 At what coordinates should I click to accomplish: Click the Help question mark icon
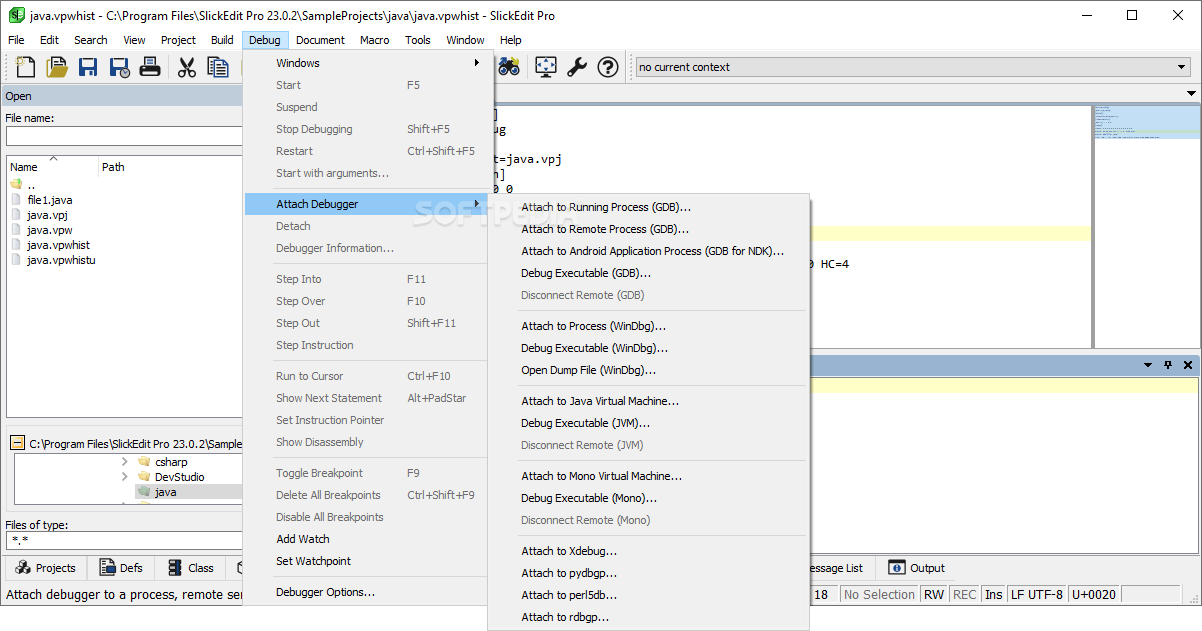pyautogui.click(x=607, y=67)
